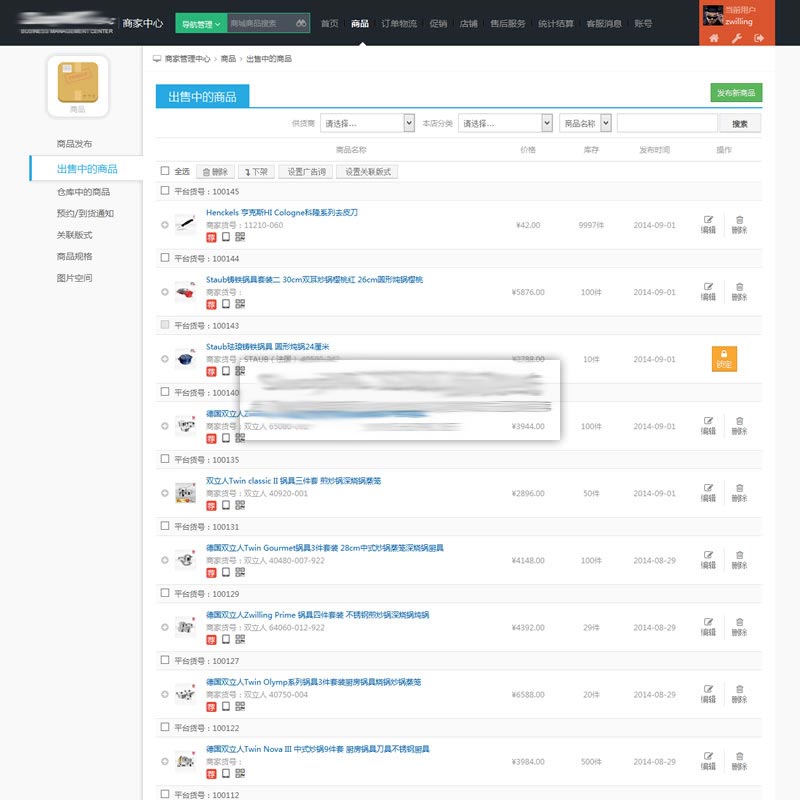Open 统计结算 in the top navigation
The image size is (800, 800).
(556, 23)
